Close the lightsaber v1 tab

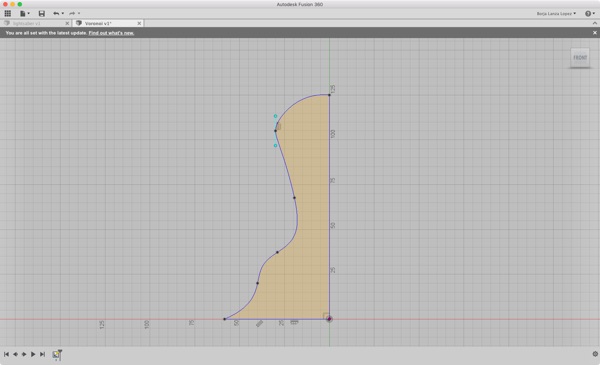(67, 23)
